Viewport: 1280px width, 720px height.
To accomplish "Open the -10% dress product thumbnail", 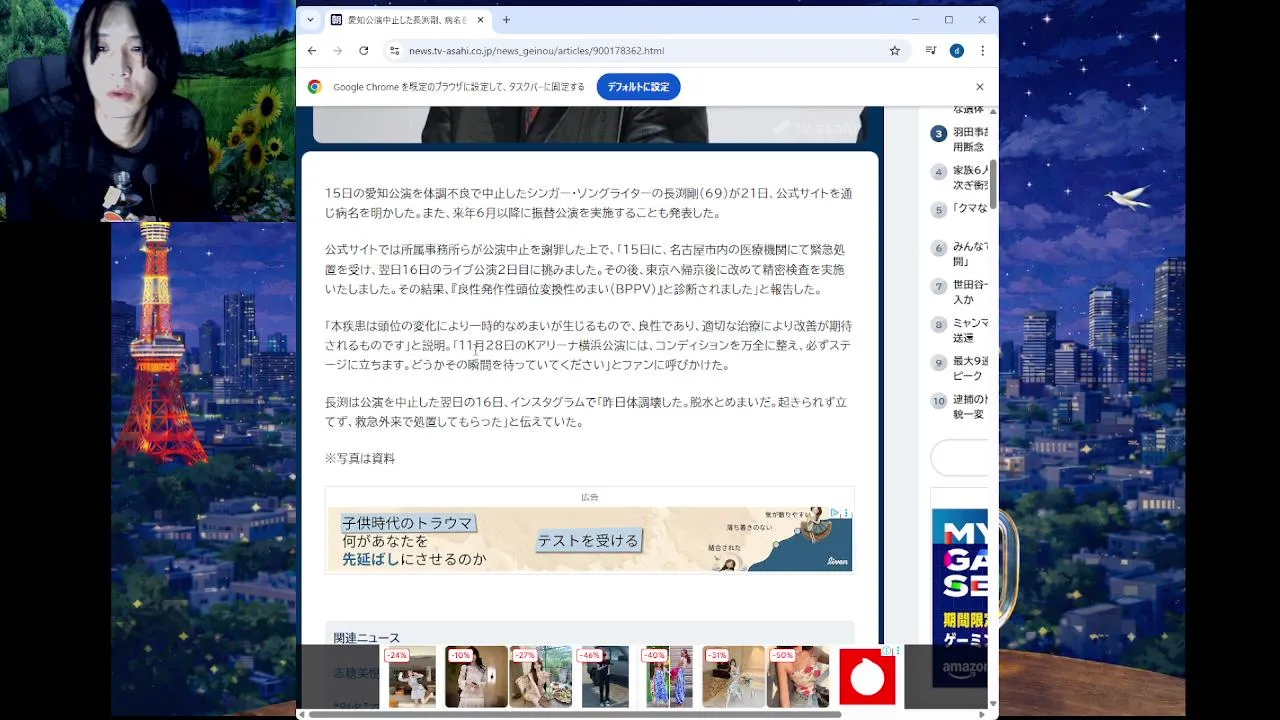I will (x=476, y=677).
